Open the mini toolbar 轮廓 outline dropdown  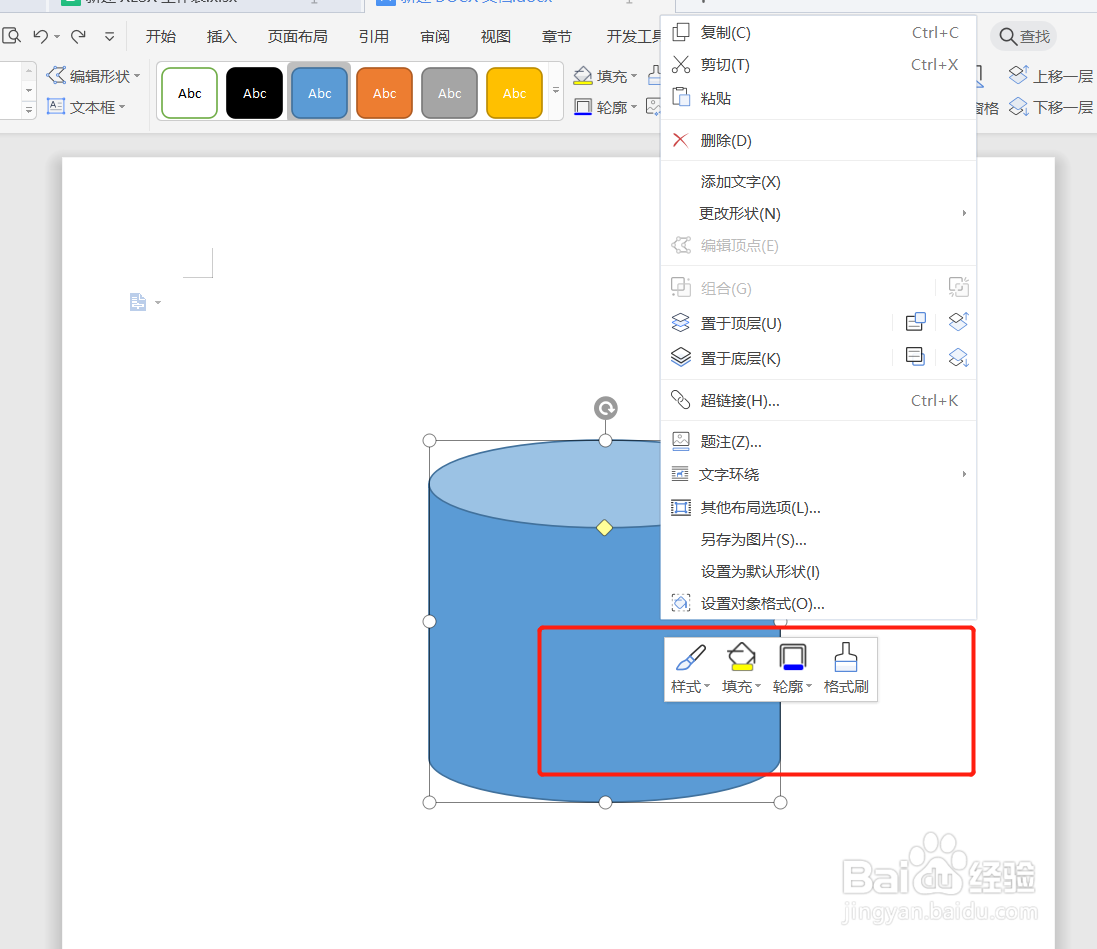tap(792, 669)
